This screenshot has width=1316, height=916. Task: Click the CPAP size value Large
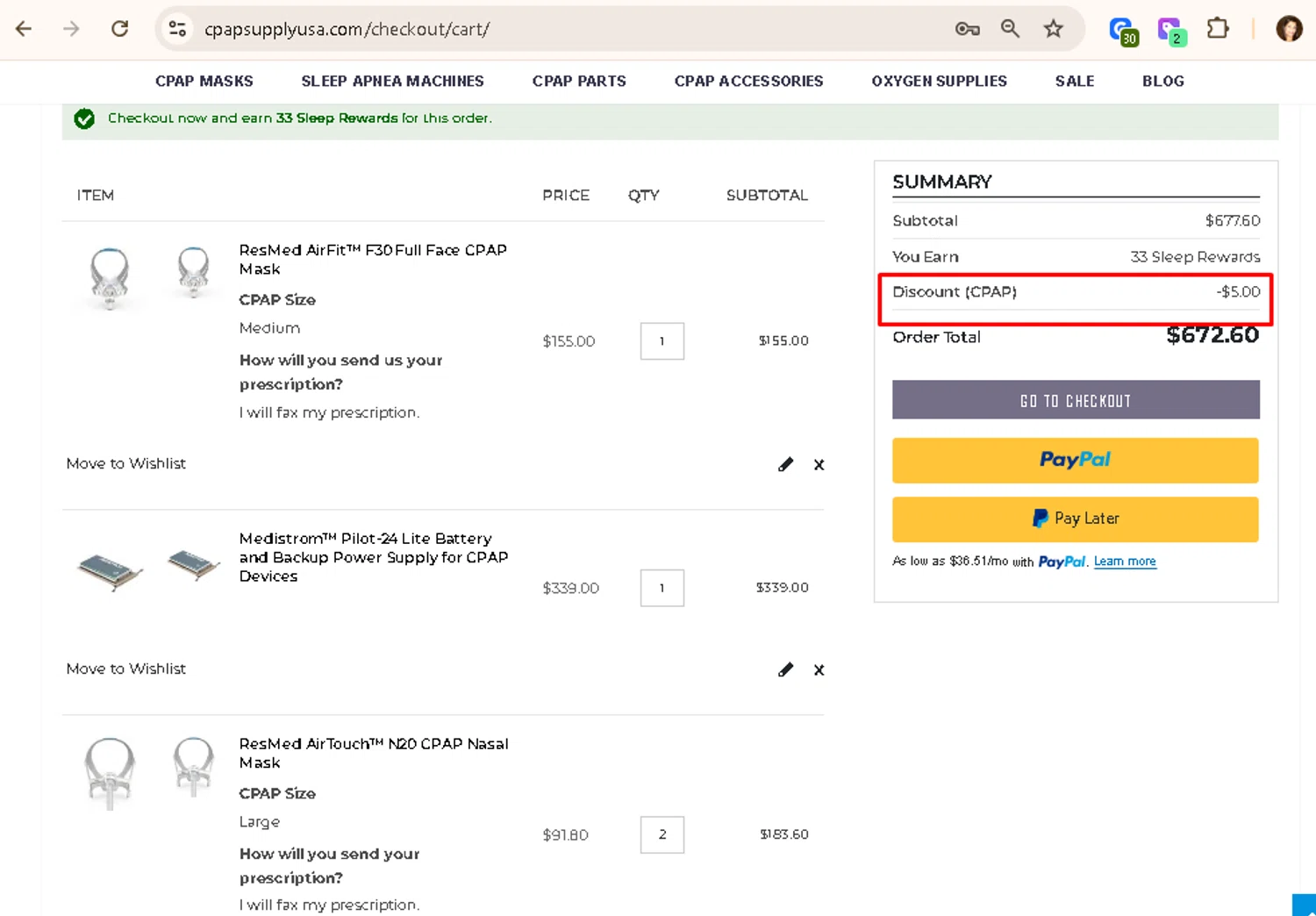[260, 822]
